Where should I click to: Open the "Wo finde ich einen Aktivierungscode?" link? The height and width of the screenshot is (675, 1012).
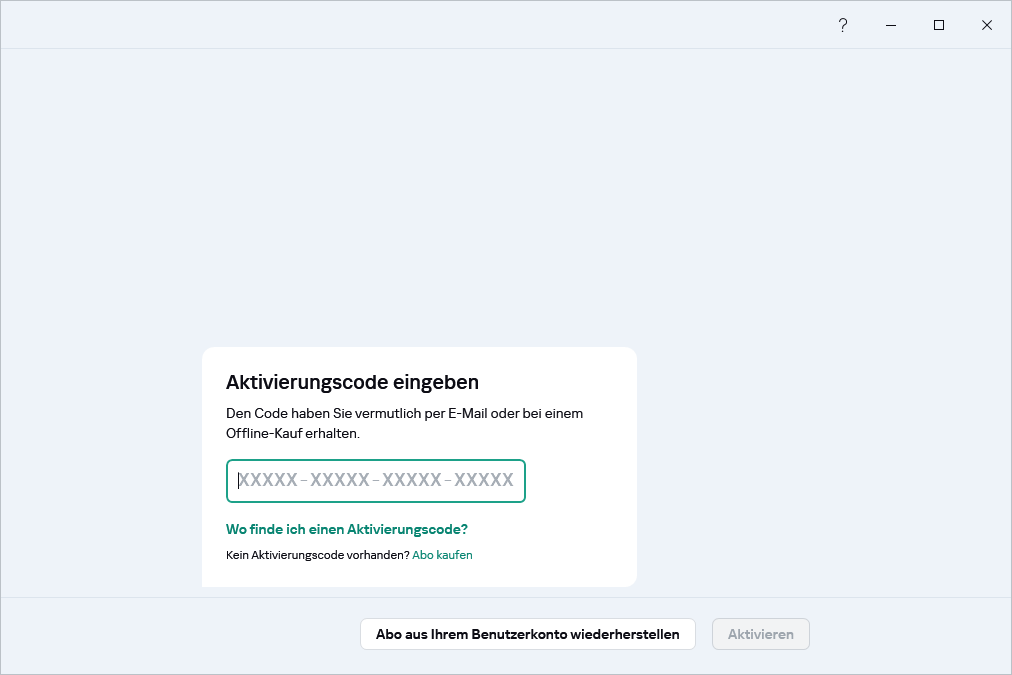[x=346, y=529]
